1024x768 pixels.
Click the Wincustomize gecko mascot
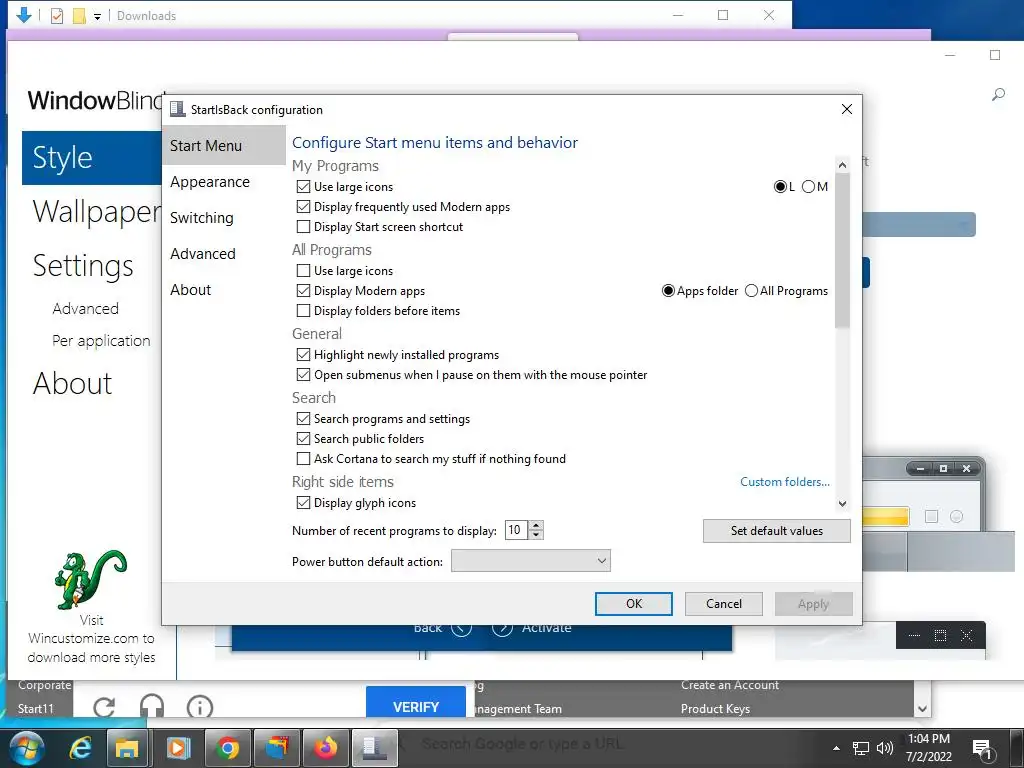pos(89,579)
